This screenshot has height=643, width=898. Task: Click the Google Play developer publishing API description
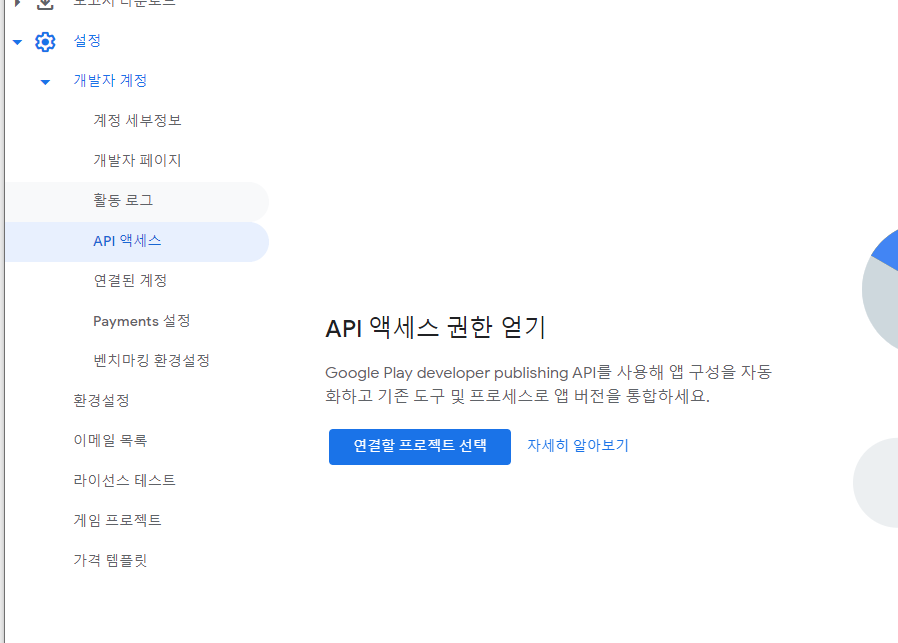549,384
